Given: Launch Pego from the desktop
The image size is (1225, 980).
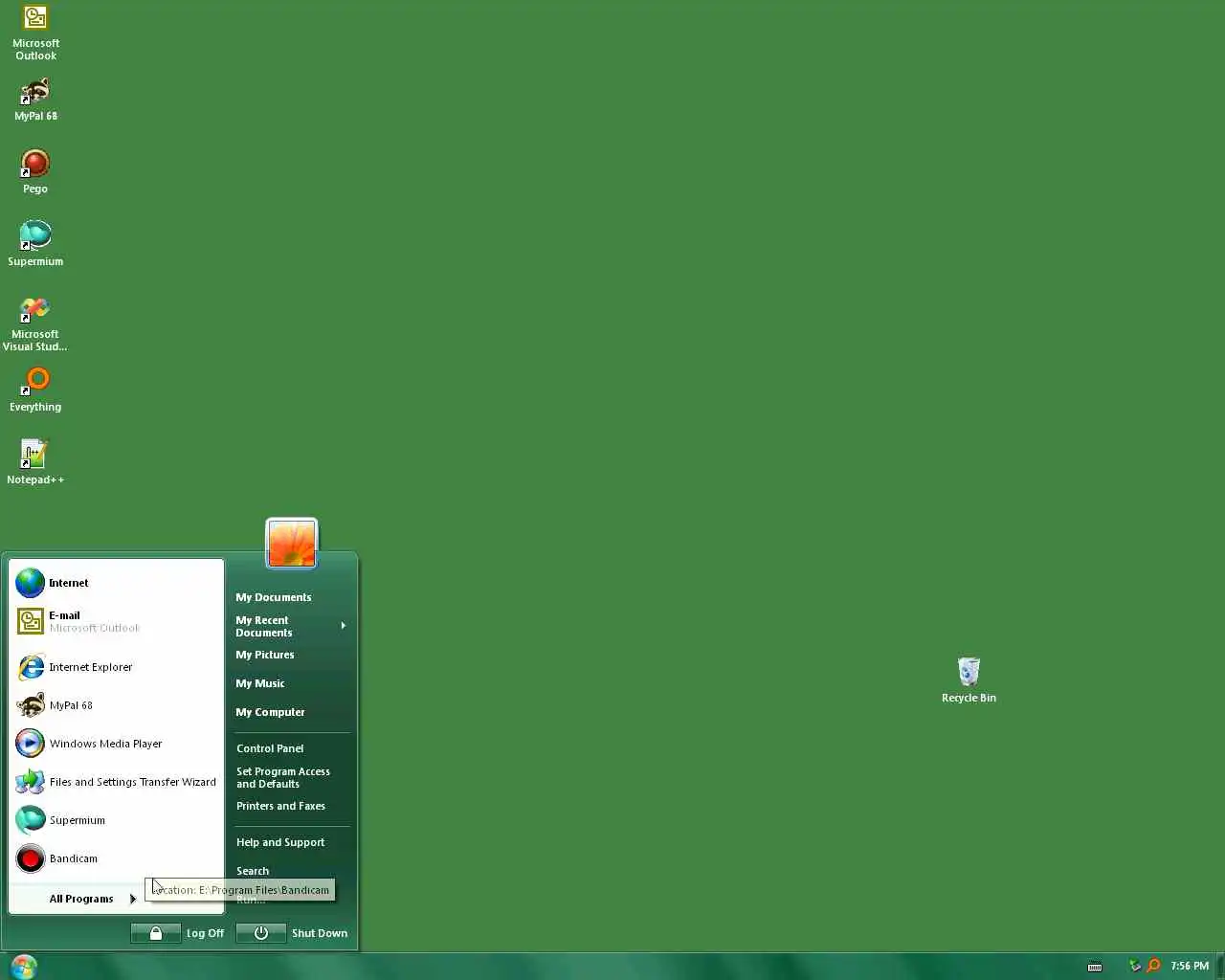Looking at the screenshot, I should tap(35, 172).
